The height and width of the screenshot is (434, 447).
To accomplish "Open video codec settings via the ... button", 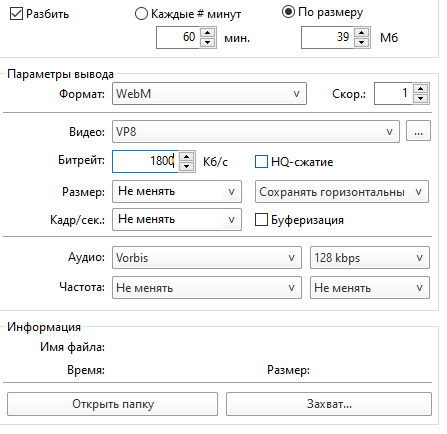I will 418,131.
